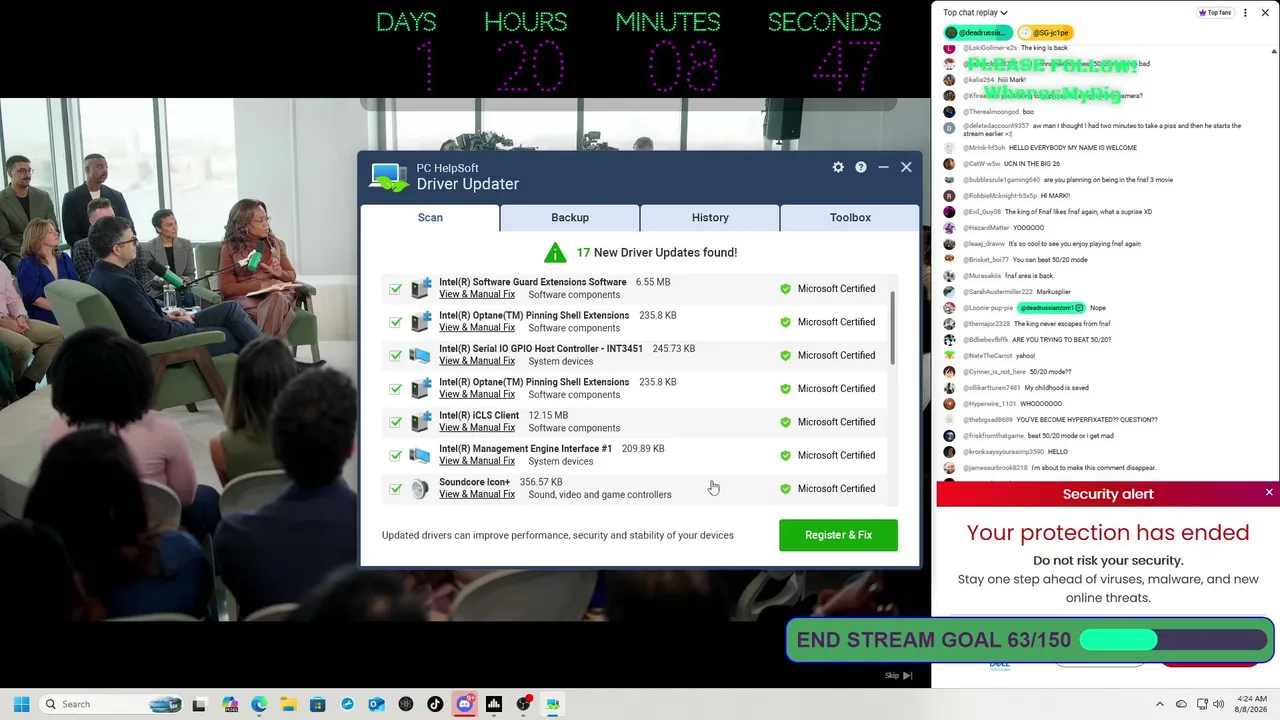Open network settings from system tray

[1202, 704]
